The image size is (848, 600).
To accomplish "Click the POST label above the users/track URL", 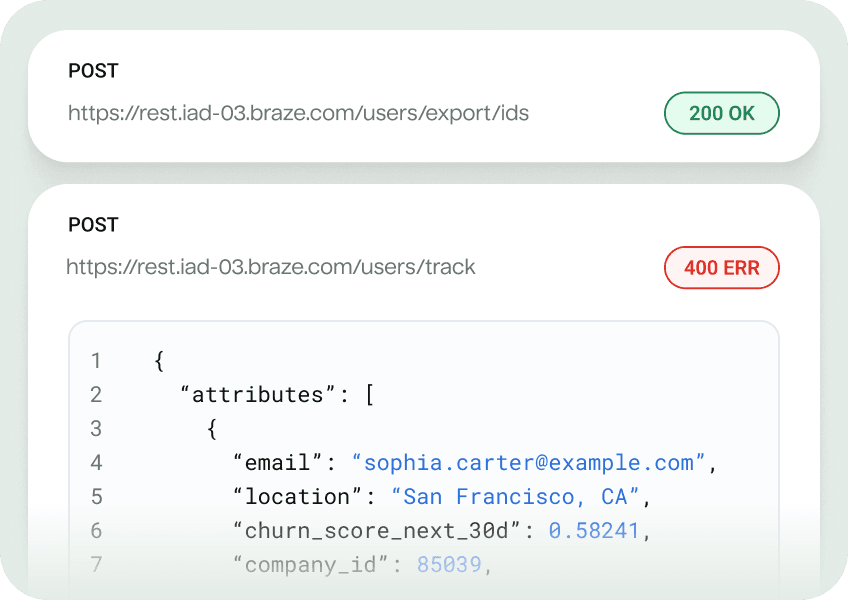I will [x=93, y=225].
